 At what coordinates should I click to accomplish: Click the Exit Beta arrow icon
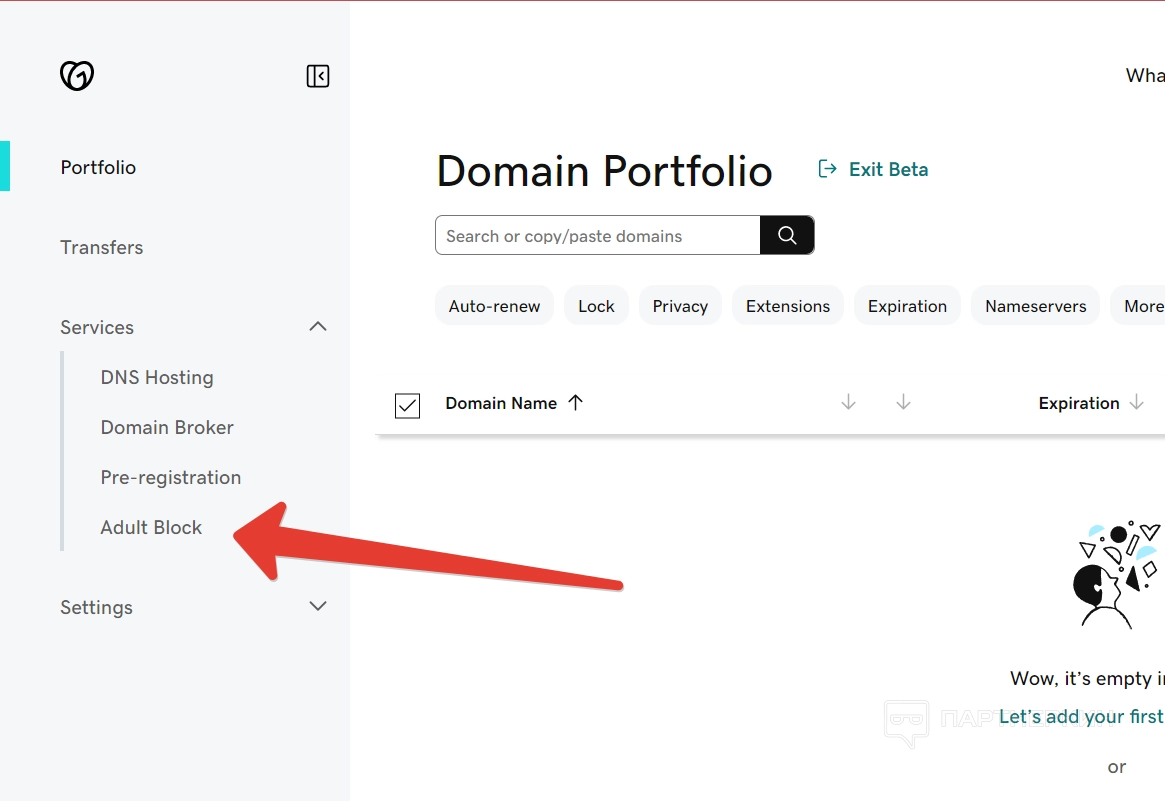tap(827, 169)
